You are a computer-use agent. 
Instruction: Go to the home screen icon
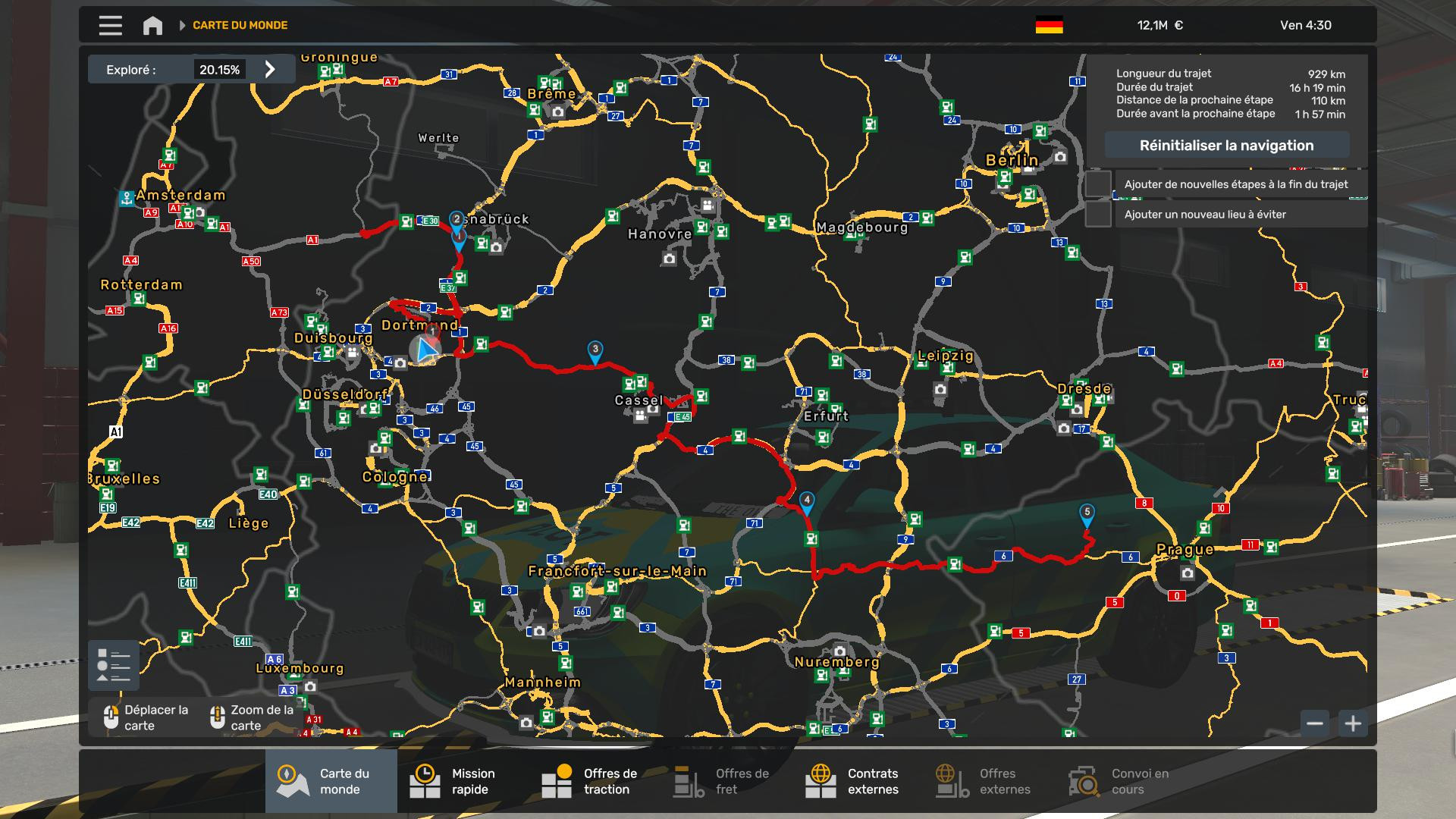[x=152, y=26]
